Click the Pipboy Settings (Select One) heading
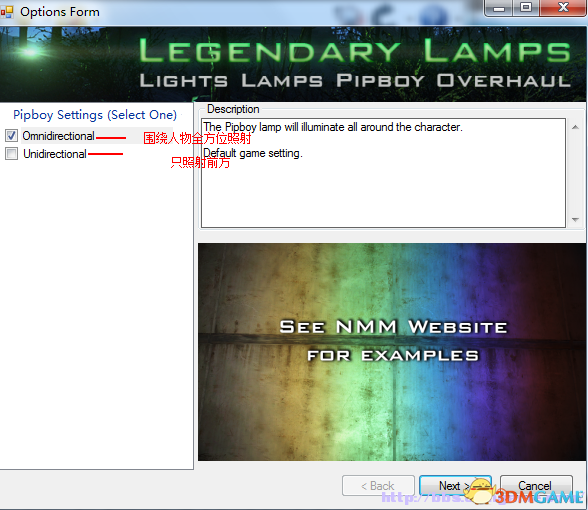Image resolution: width=588 pixels, height=510 pixels. tap(95, 115)
